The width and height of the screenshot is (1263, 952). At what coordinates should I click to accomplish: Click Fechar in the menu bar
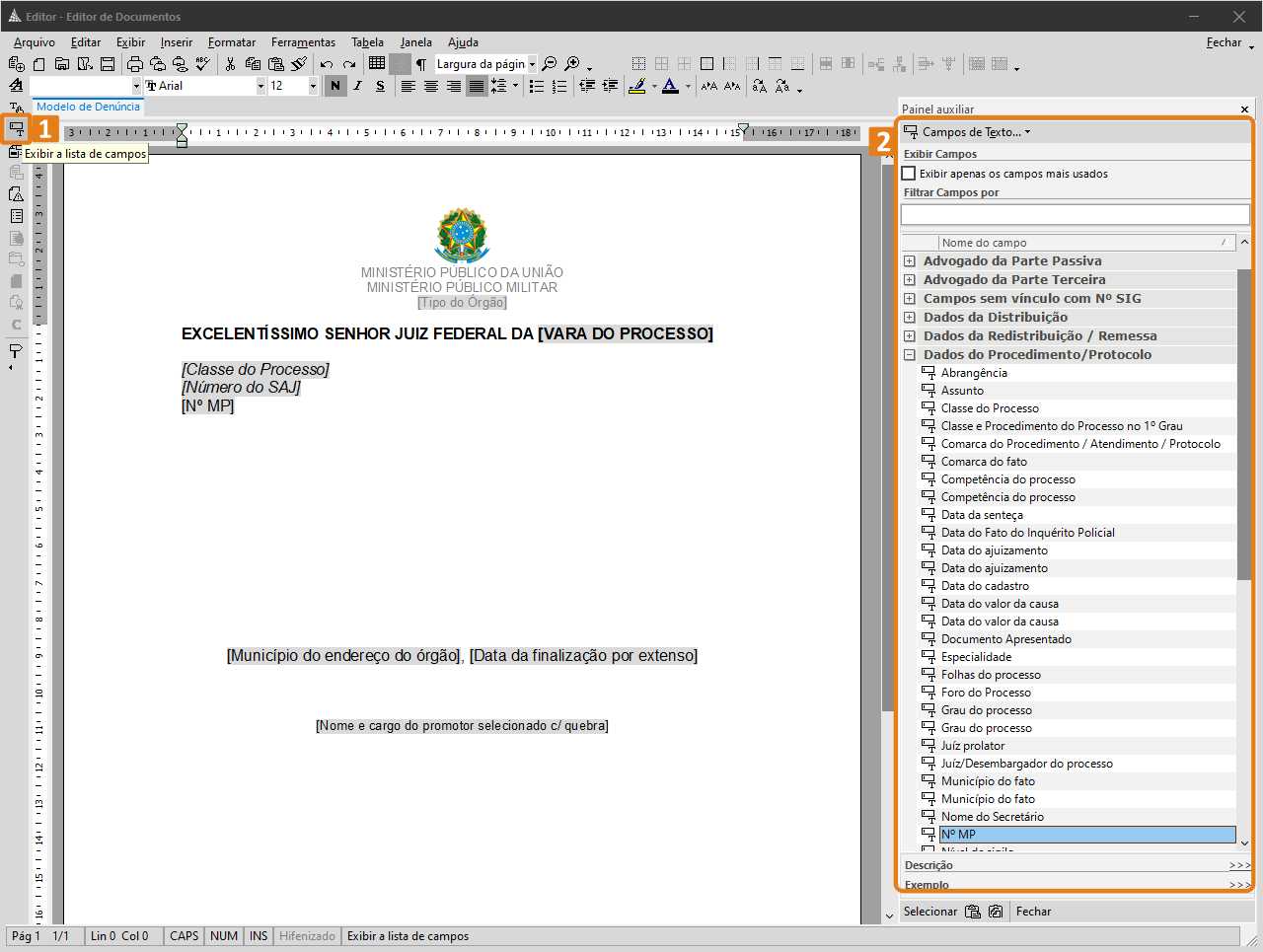click(x=1224, y=42)
